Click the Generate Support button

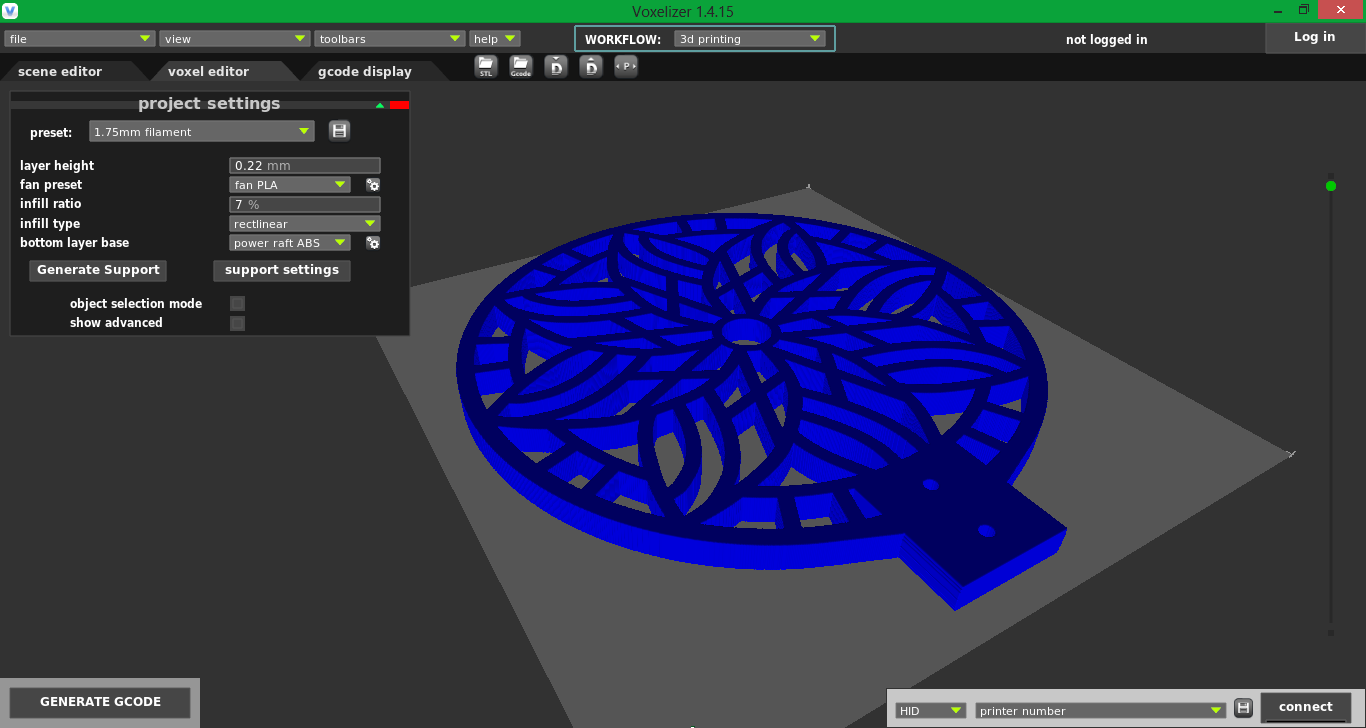[98, 270]
